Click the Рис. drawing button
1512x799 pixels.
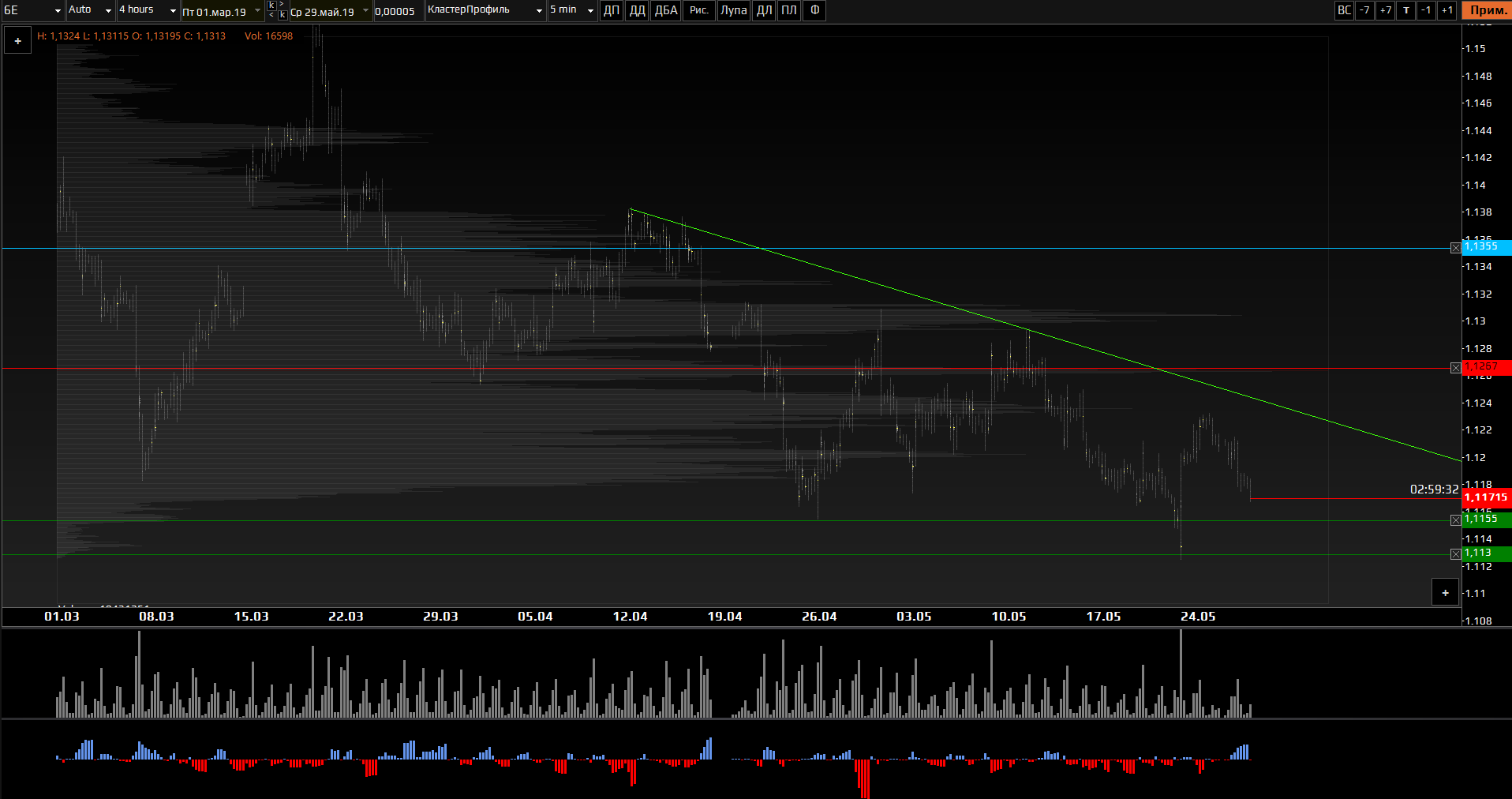click(x=698, y=10)
